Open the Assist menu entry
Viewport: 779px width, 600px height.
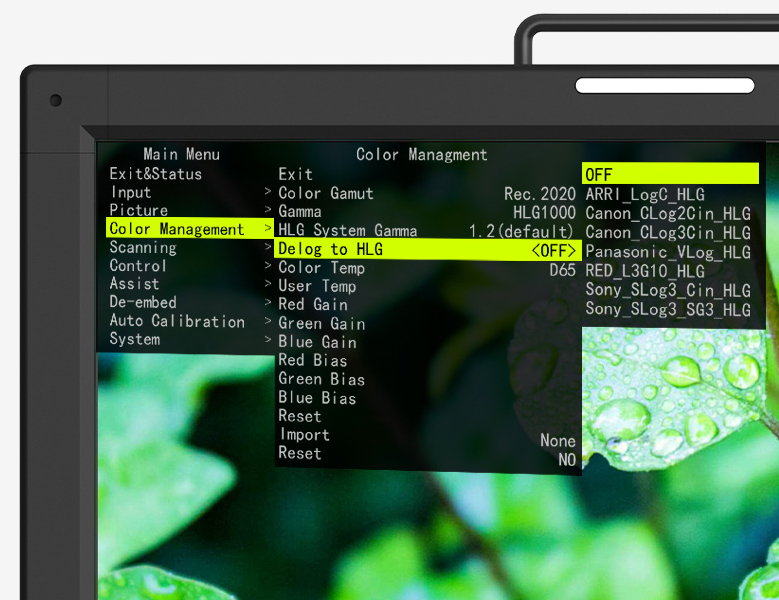point(134,284)
